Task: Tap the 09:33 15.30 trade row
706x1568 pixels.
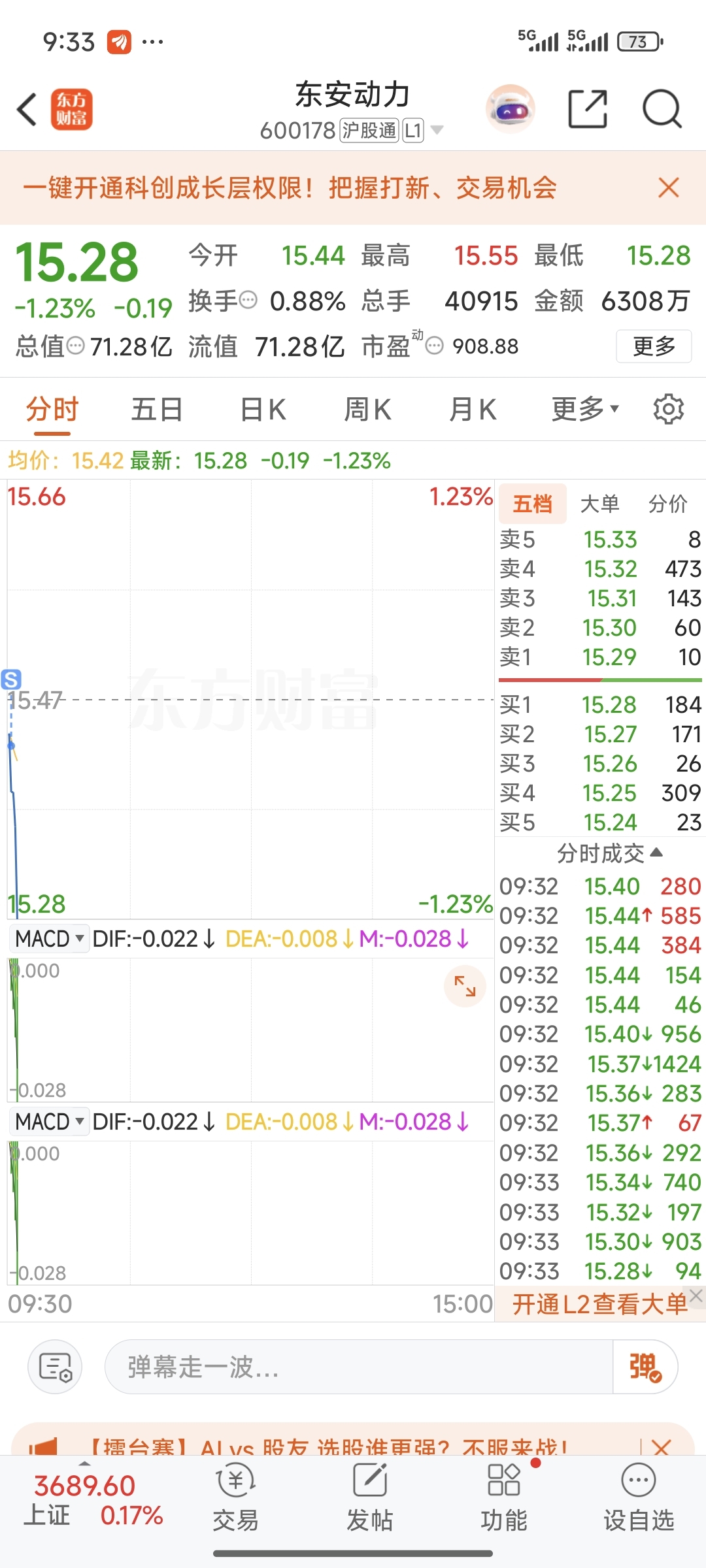Action: pyautogui.click(x=600, y=1241)
